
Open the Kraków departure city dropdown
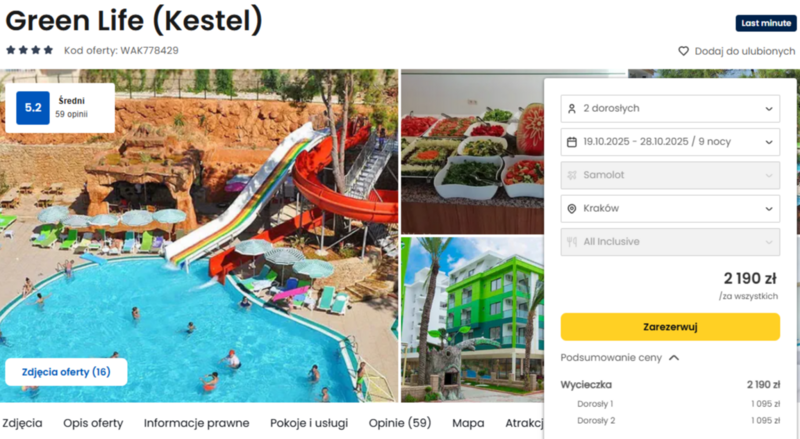pyautogui.click(x=670, y=209)
